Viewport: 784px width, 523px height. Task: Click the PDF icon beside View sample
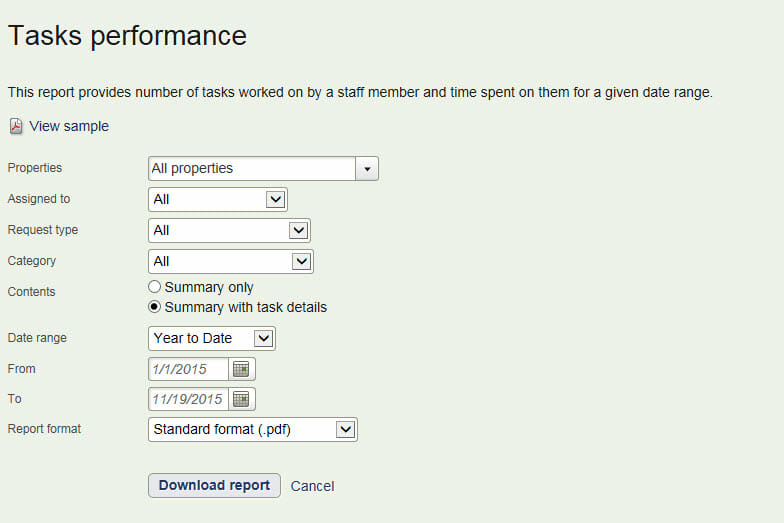(16, 126)
